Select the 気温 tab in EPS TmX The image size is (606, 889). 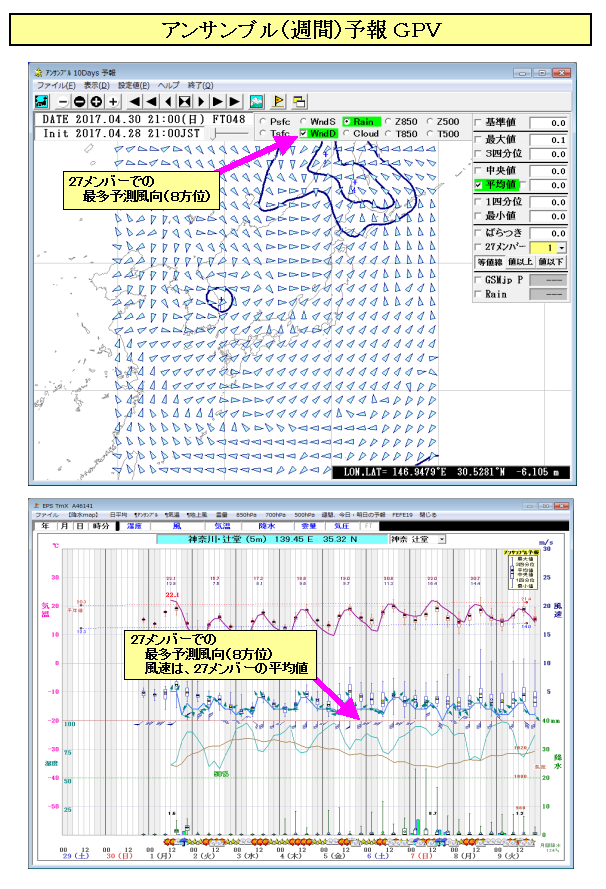[222, 526]
